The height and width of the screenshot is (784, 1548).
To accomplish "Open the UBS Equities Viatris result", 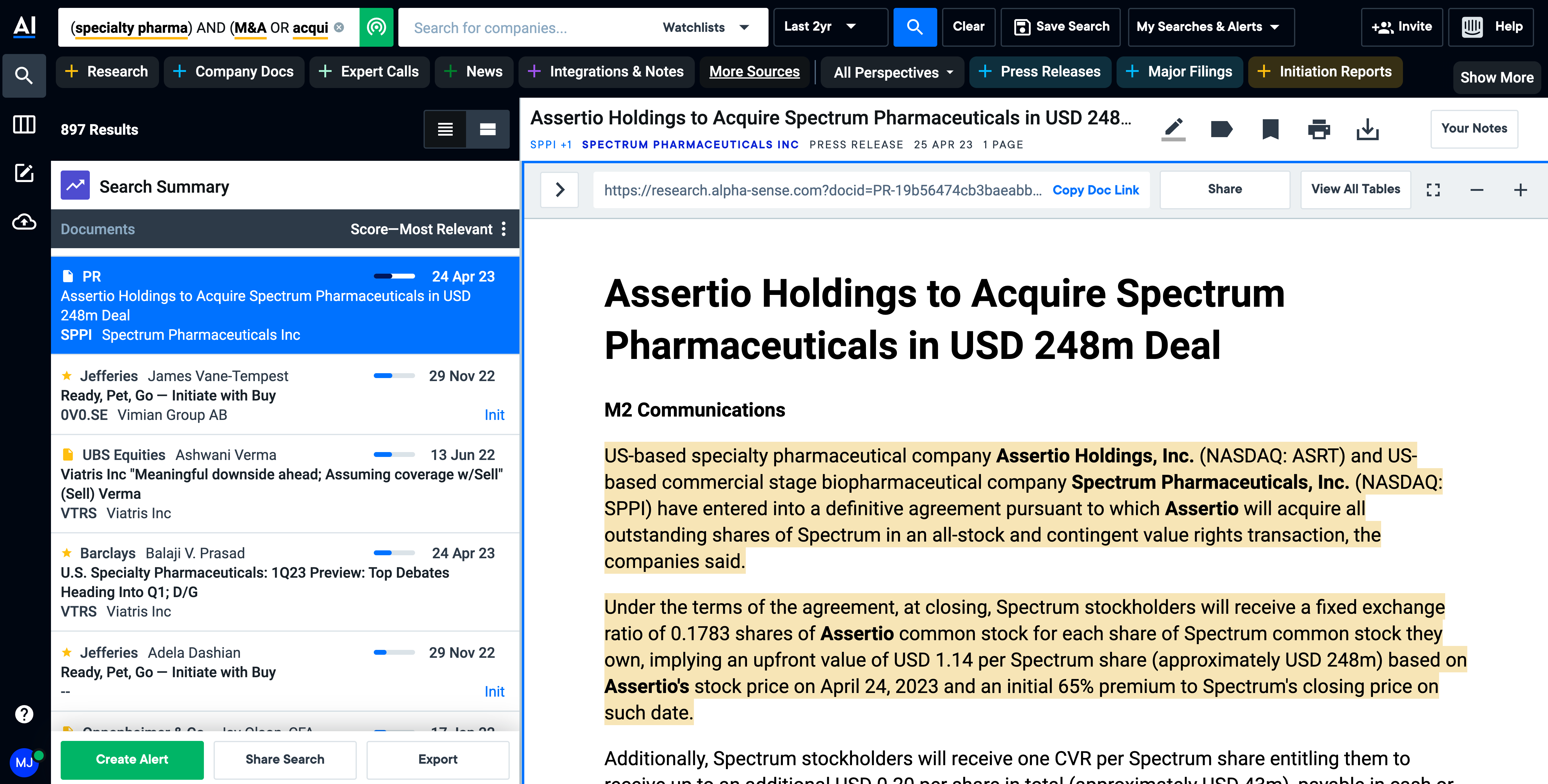I will 285,484.
